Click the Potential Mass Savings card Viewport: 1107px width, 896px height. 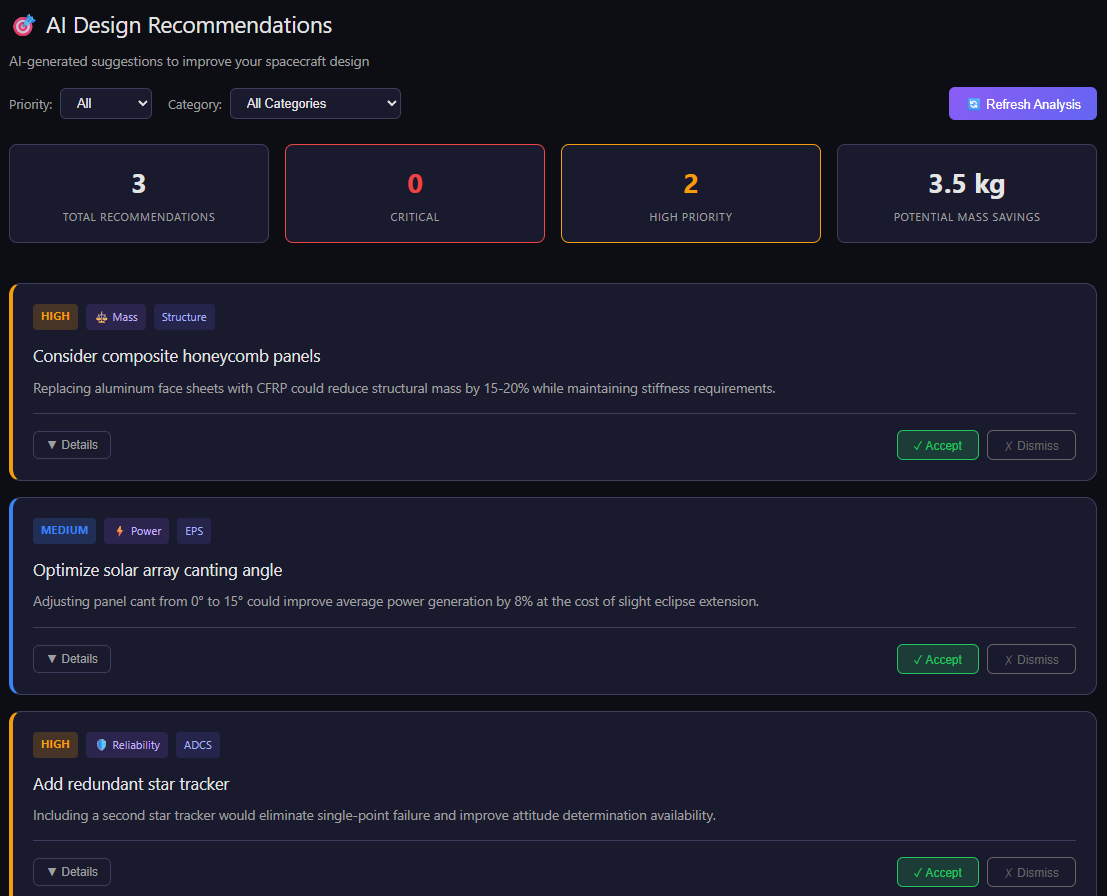coord(966,194)
